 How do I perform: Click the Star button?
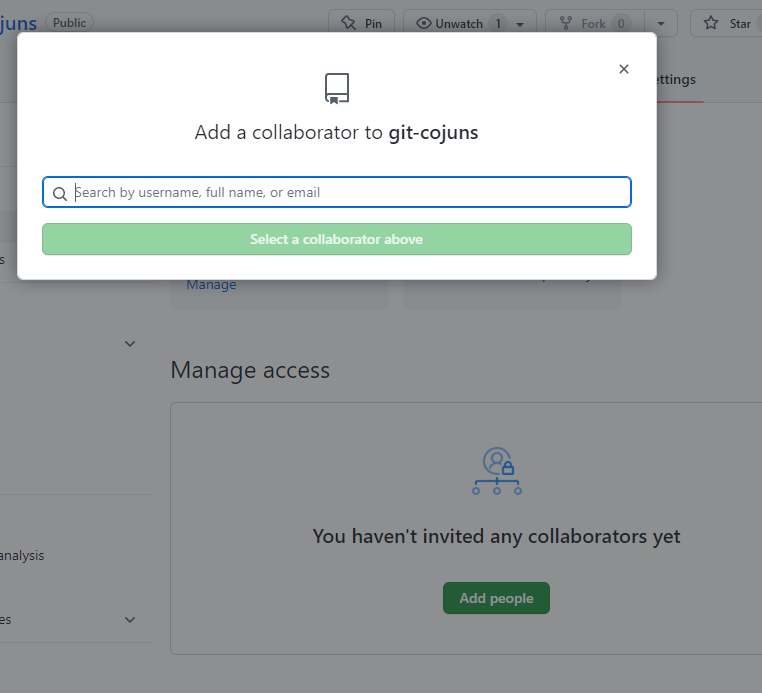tap(727, 23)
